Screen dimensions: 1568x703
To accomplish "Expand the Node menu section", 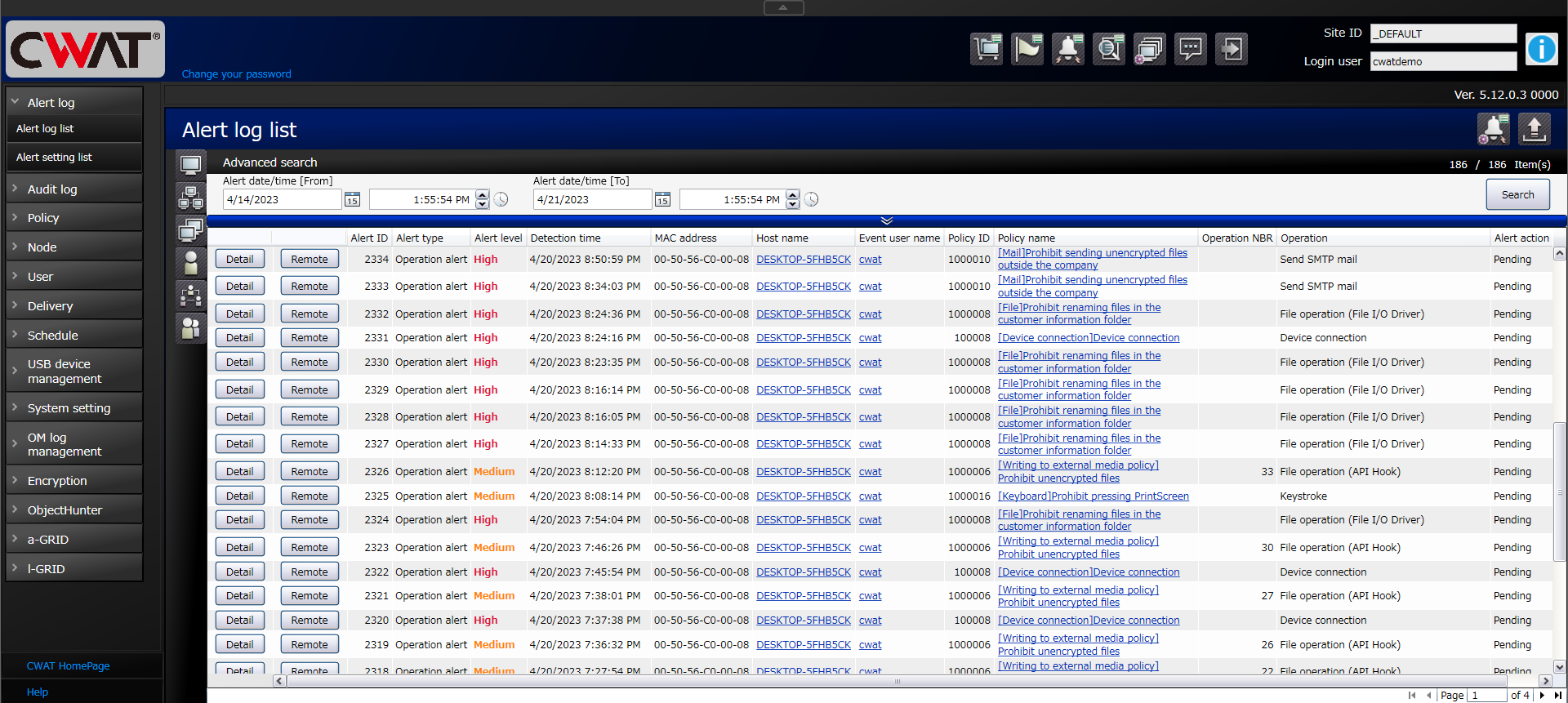I will pyautogui.click(x=74, y=247).
